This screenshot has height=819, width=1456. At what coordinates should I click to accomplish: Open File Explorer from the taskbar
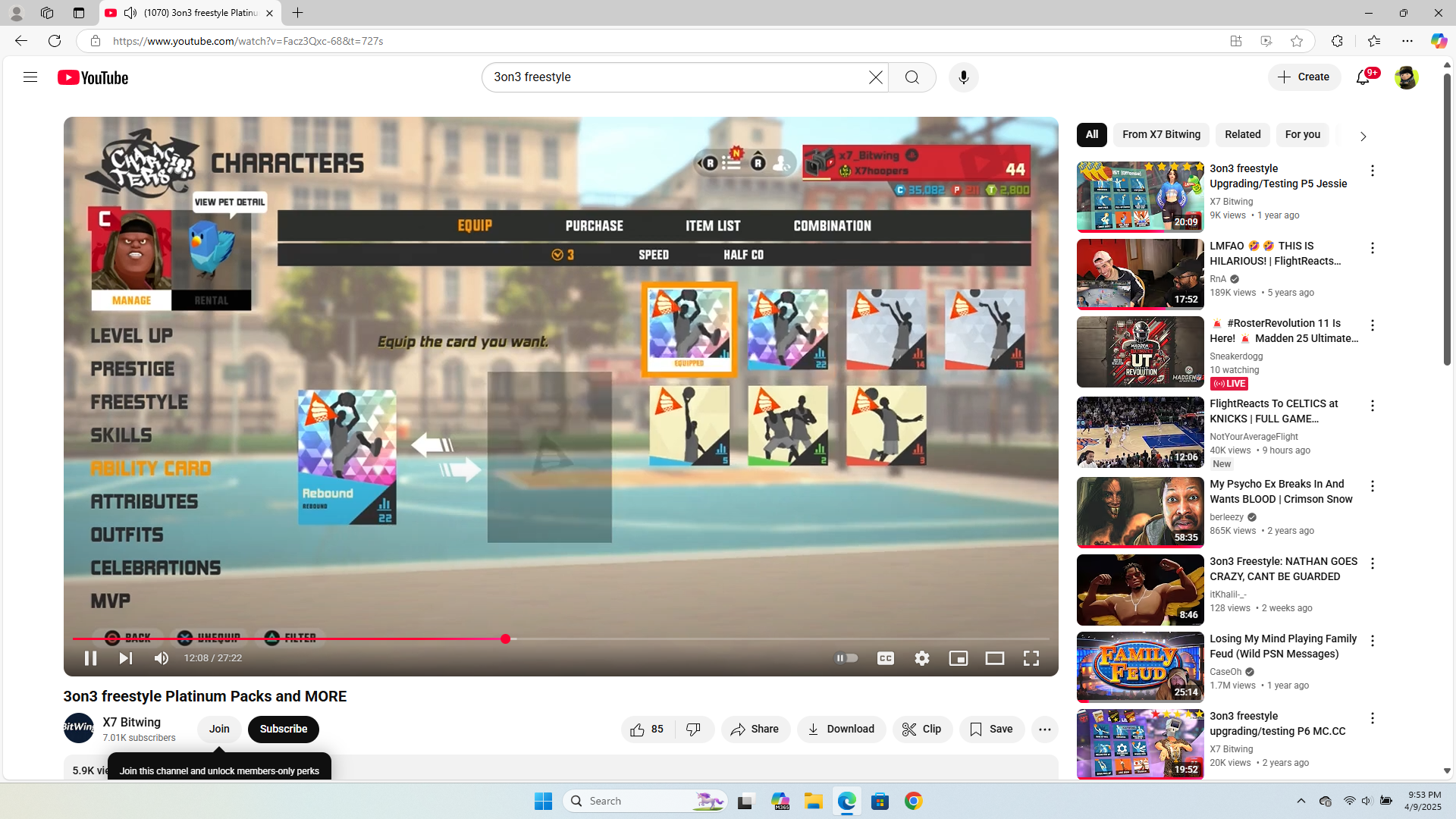pyautogui.click(x=813, y=802)
